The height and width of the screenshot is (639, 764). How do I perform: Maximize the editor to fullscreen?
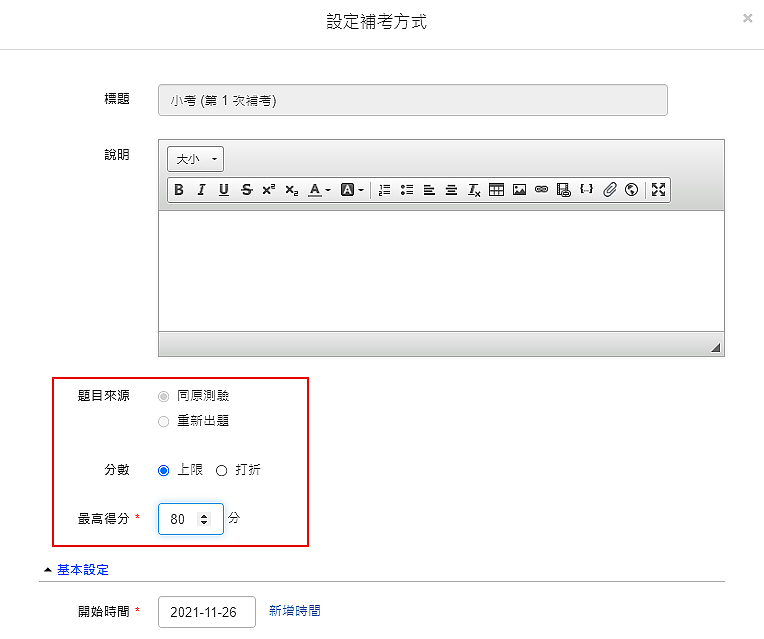point(658,190)
